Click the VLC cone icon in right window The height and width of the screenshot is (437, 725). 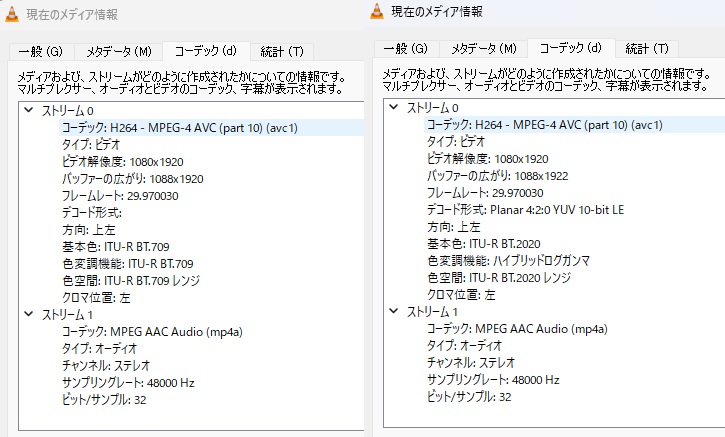pyautogui.click(x=377, y=11)
